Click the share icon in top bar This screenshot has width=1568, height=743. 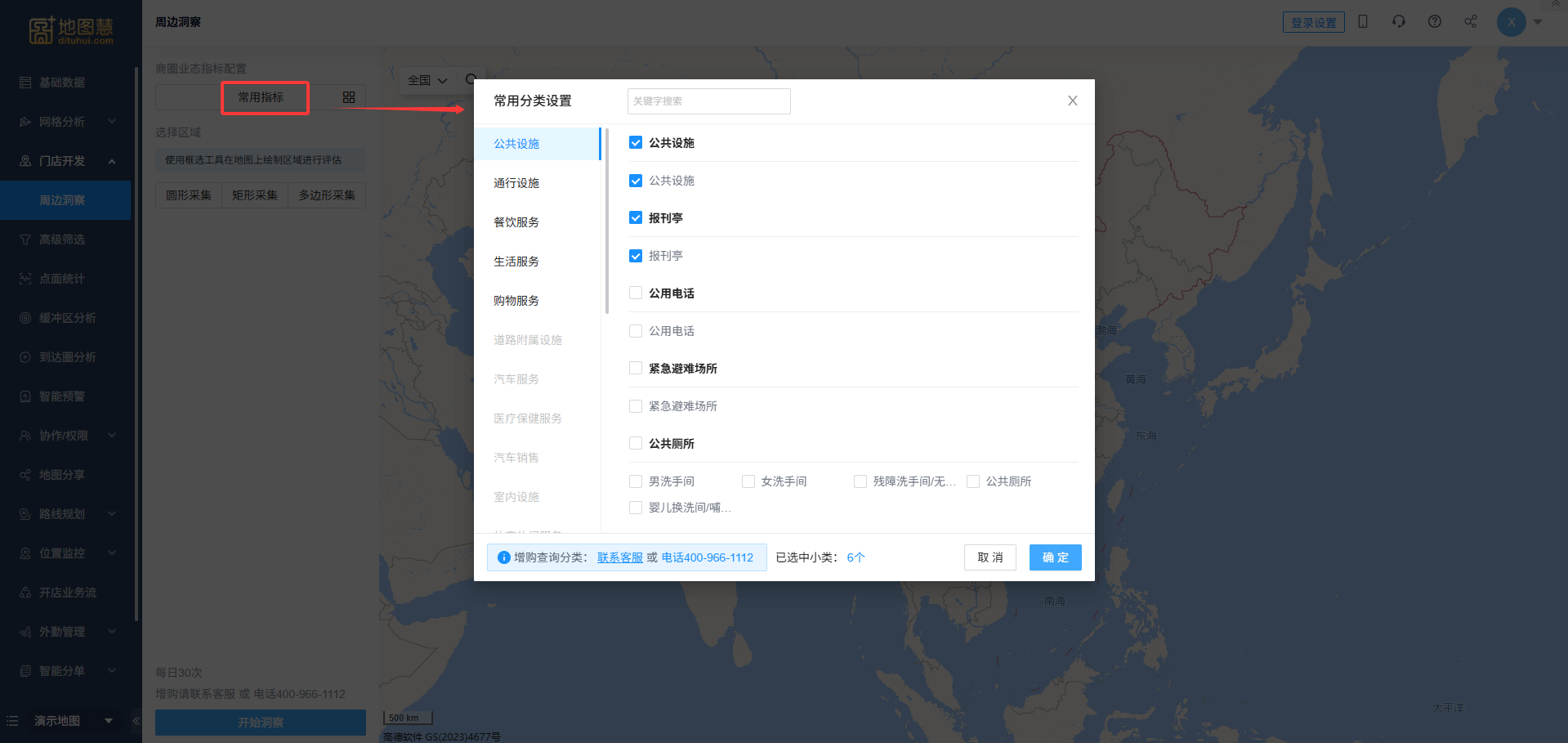1471,22
